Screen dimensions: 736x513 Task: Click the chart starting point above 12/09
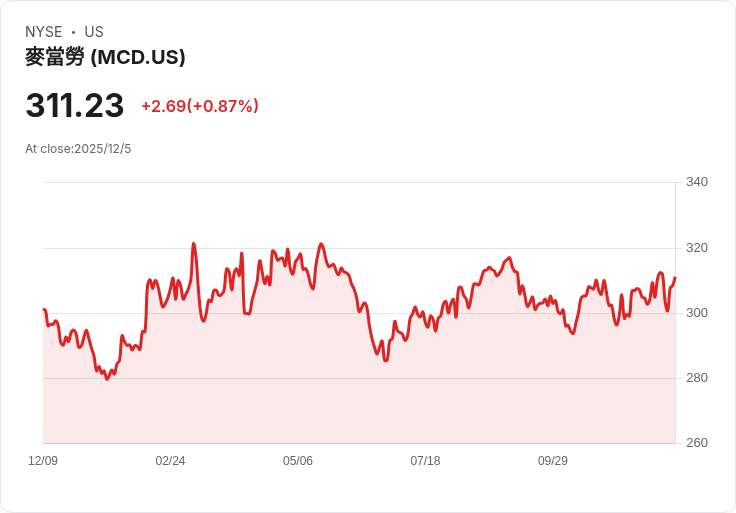pyautogui.click(x=44, y=309)
